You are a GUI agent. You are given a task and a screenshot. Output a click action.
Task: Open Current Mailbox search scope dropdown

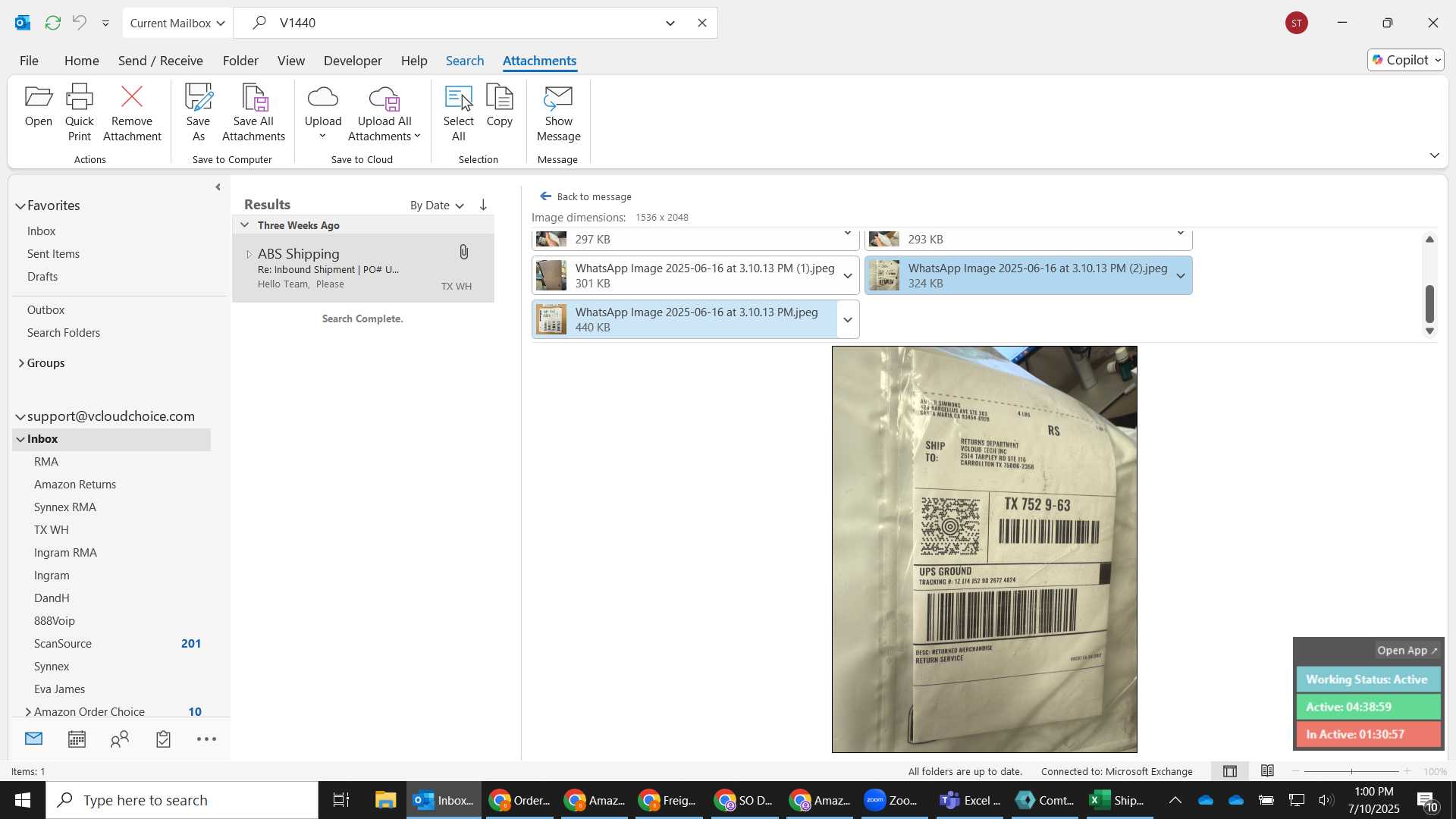coord(177,23)
